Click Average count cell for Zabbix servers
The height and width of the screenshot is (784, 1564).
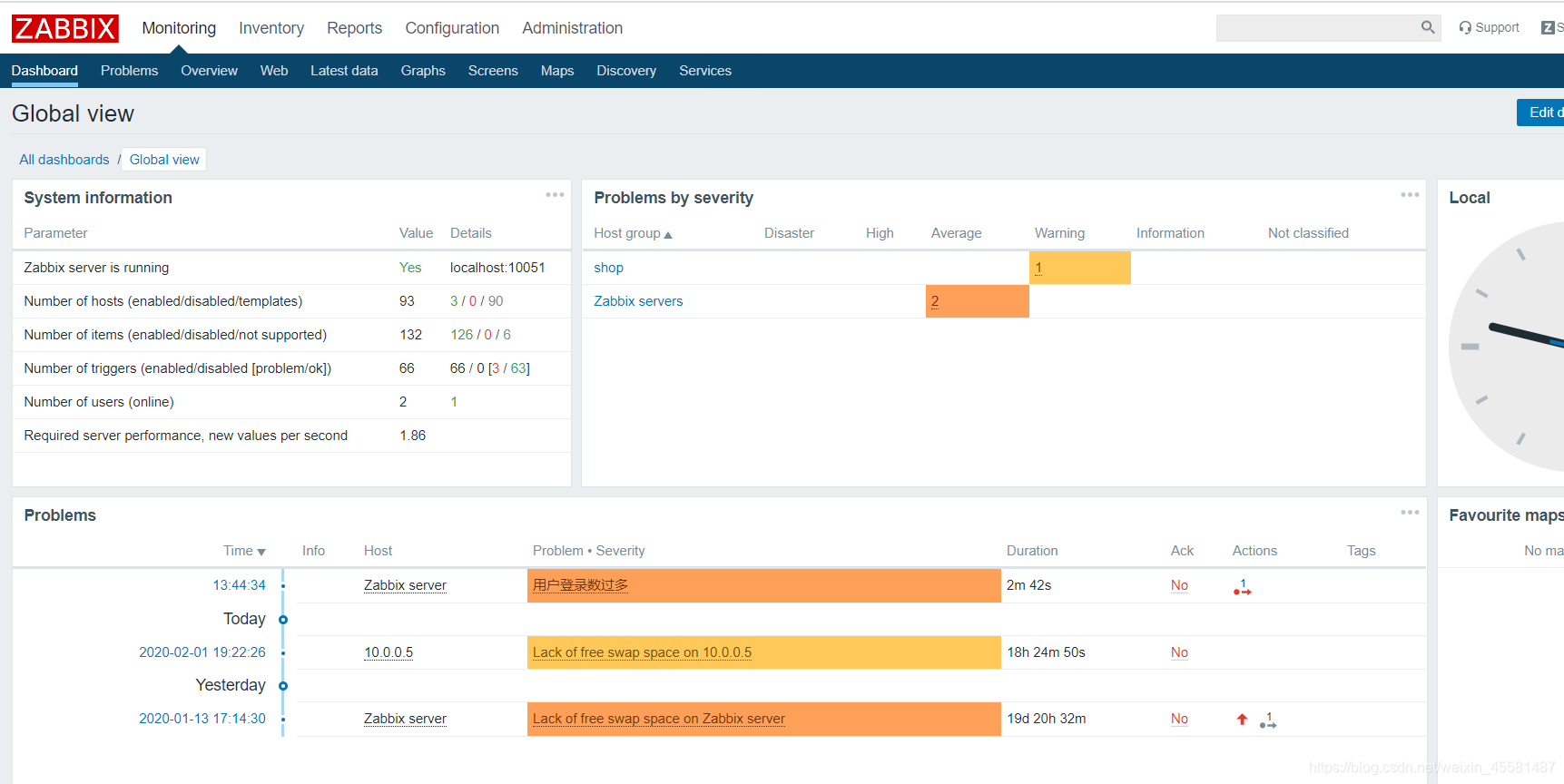(x=978, y=301)
